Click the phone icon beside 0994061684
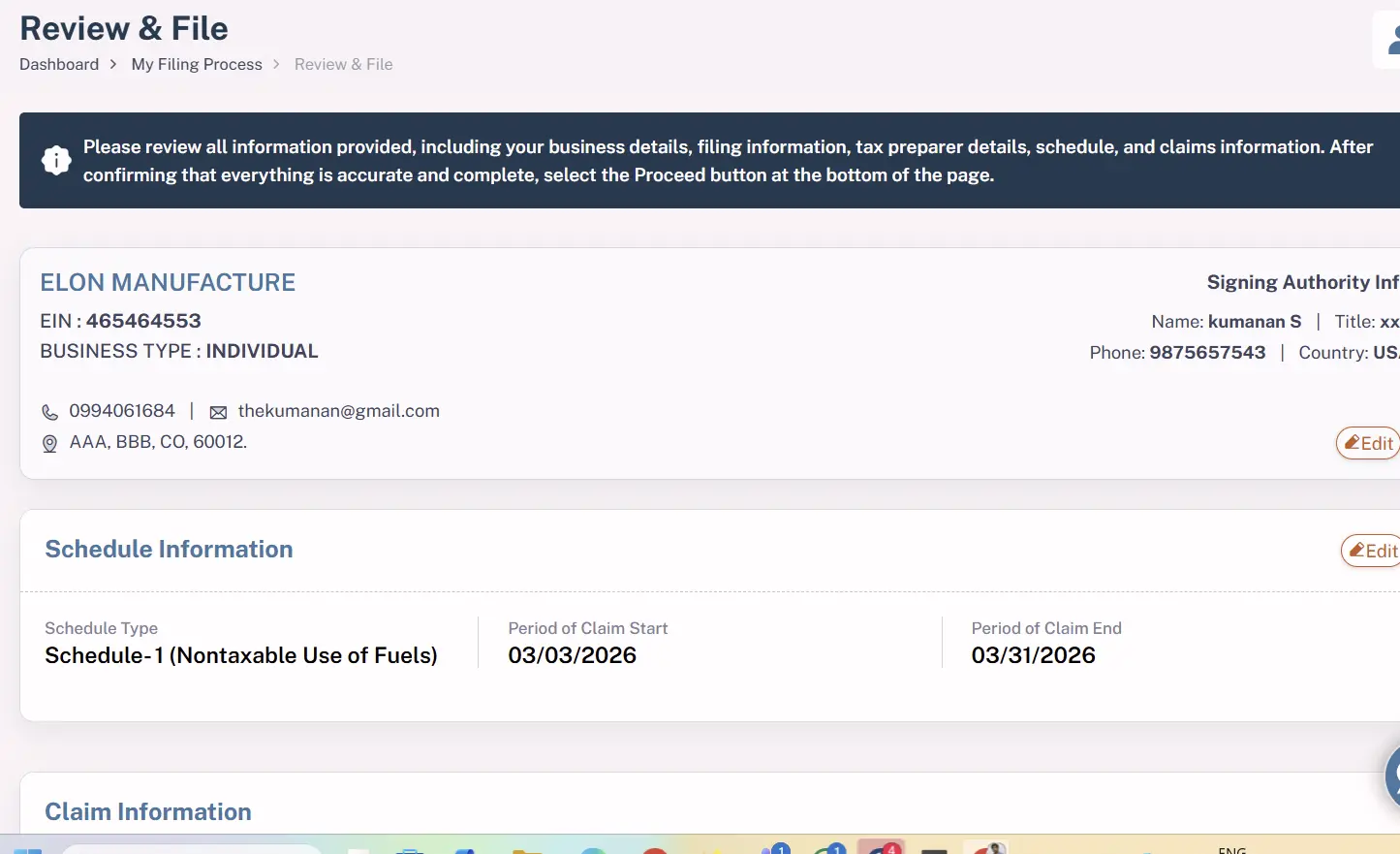This screenshot has width=1400, height=854. coord(49,412)
